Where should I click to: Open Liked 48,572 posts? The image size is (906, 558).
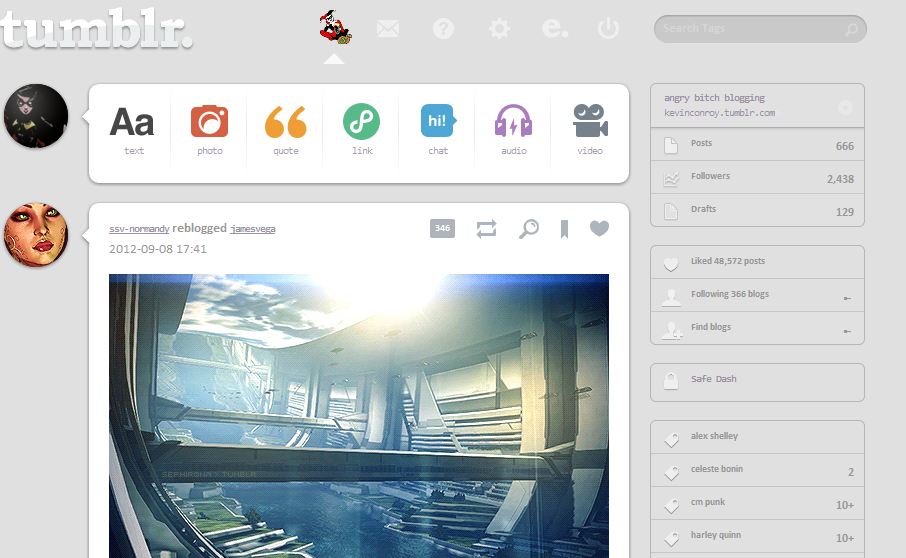point(758,262)
